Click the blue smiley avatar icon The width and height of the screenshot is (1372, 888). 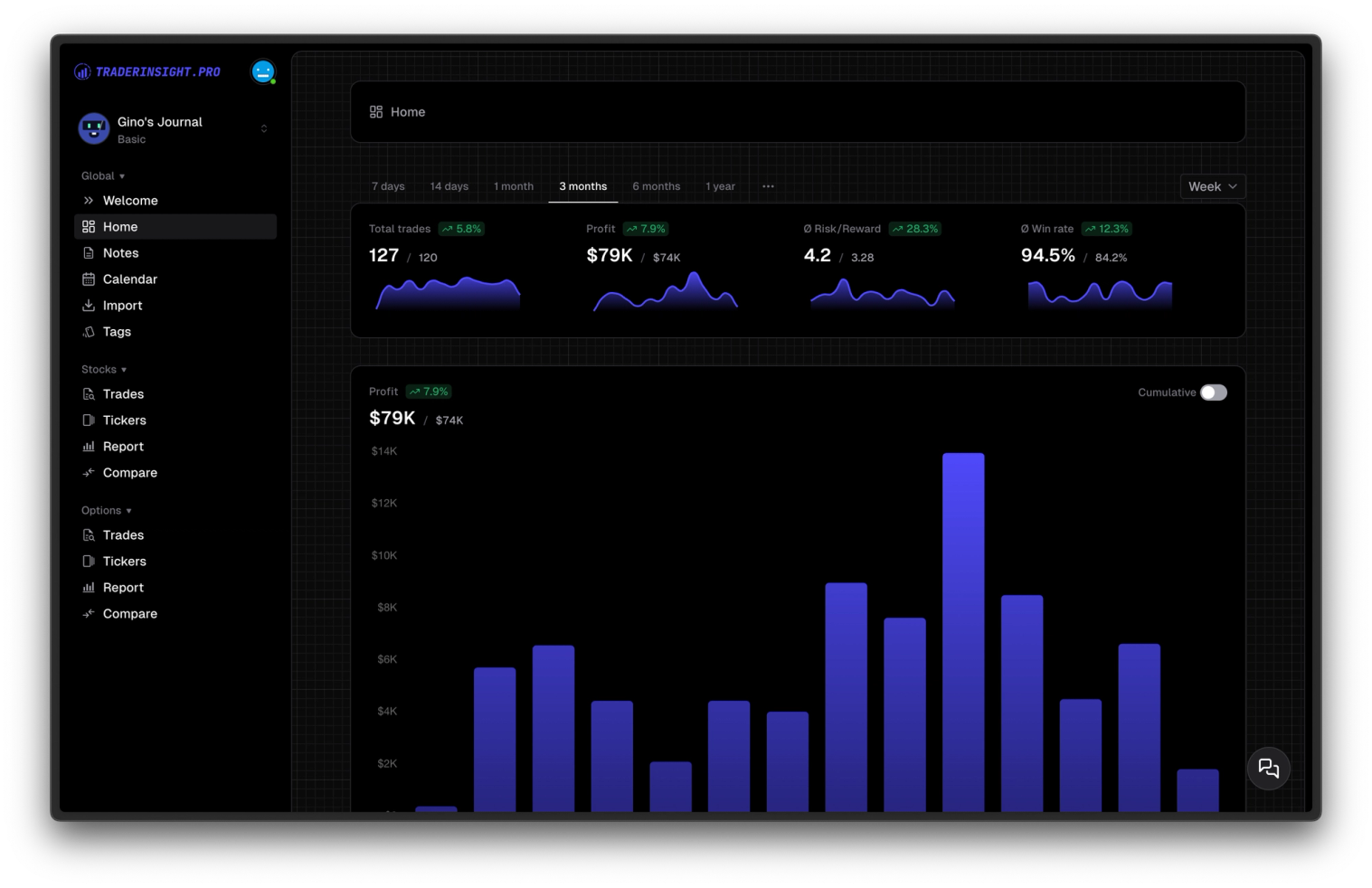pyautogui.click(x=263, y=71)
